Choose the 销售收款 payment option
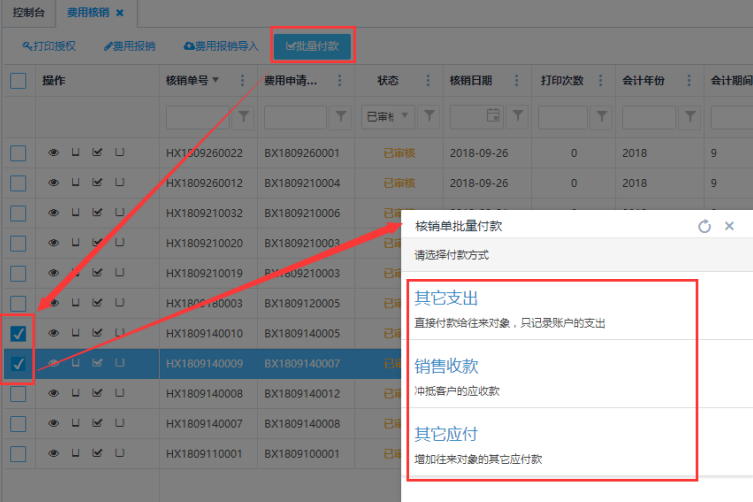 (x=446, y=366)
